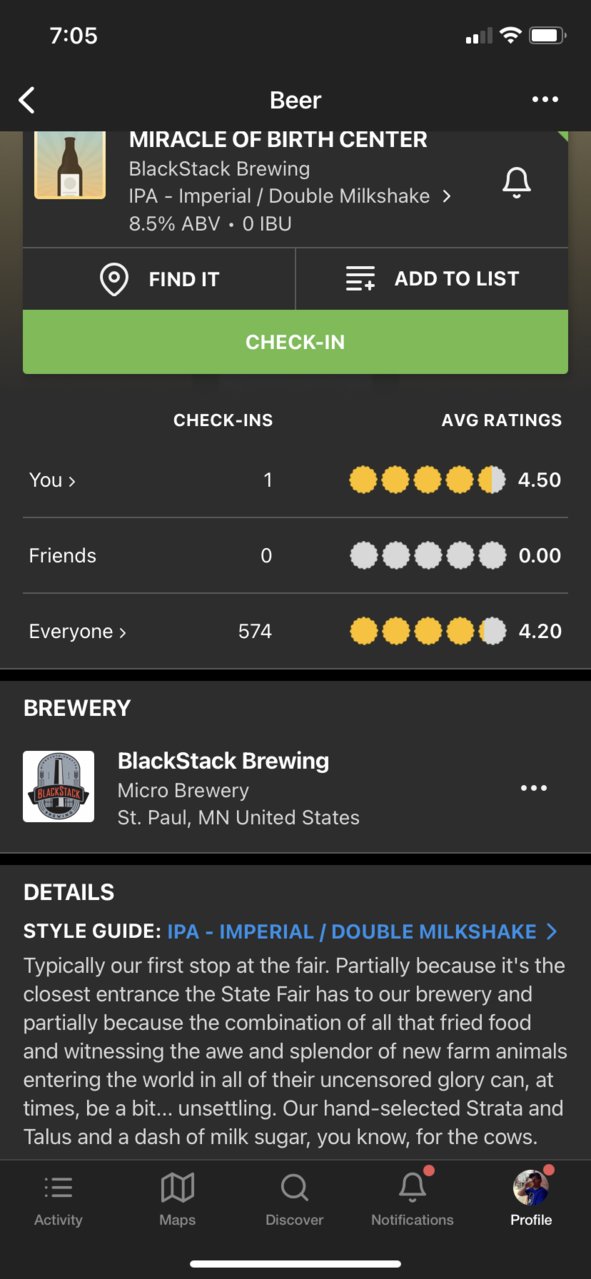The height and width of the screenshot is (1279, 591).
Task: Tap the beer bottle label thumbnail
Action: 70,165
